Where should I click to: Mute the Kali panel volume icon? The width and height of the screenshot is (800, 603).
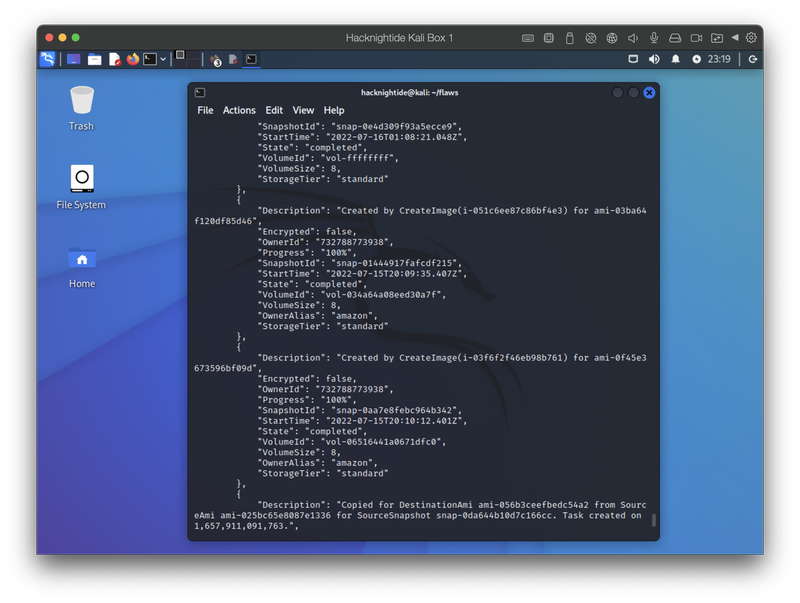(x=654, y=59)
